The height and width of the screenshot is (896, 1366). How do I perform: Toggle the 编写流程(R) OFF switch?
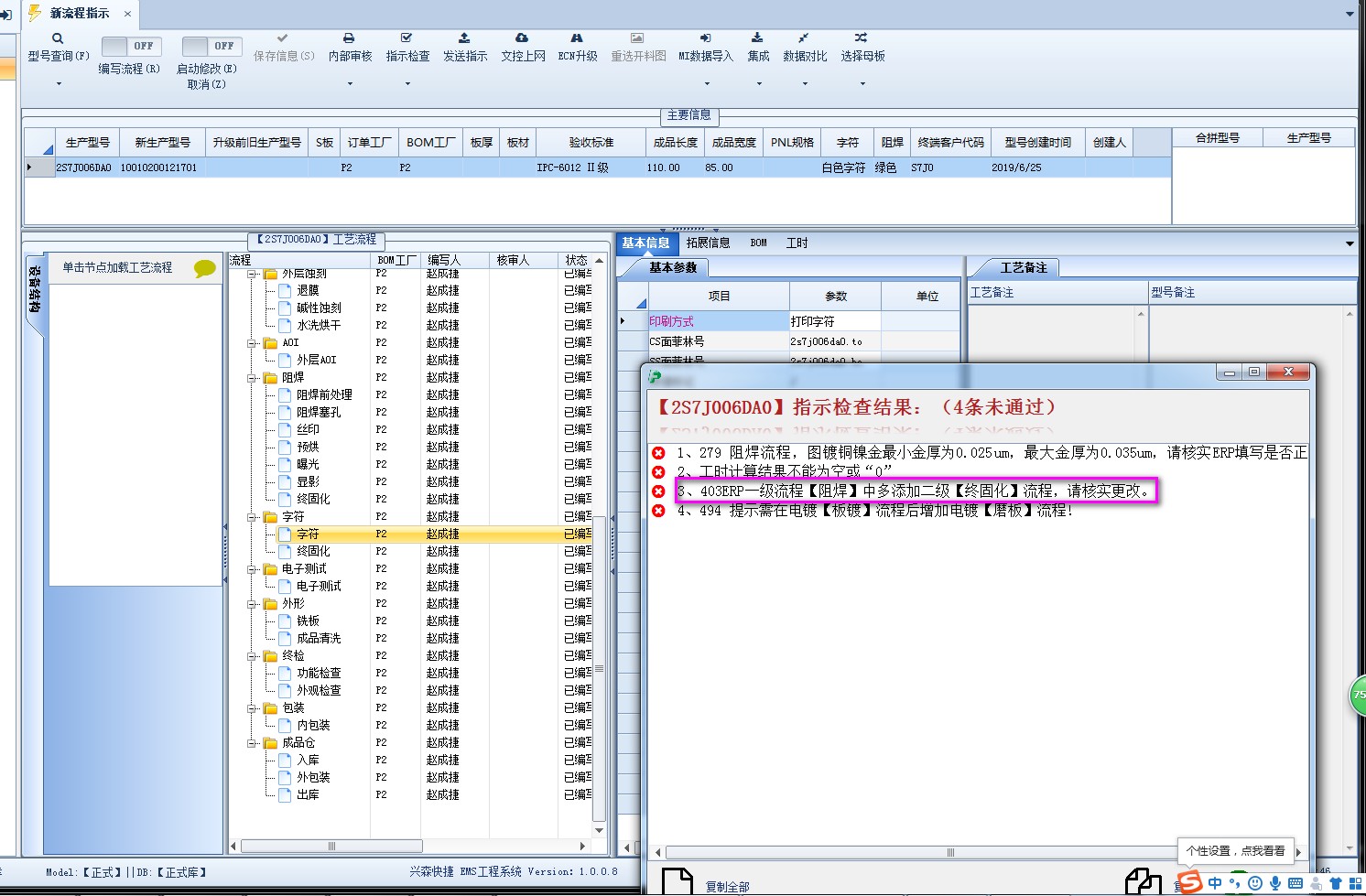tap(131, 46)
